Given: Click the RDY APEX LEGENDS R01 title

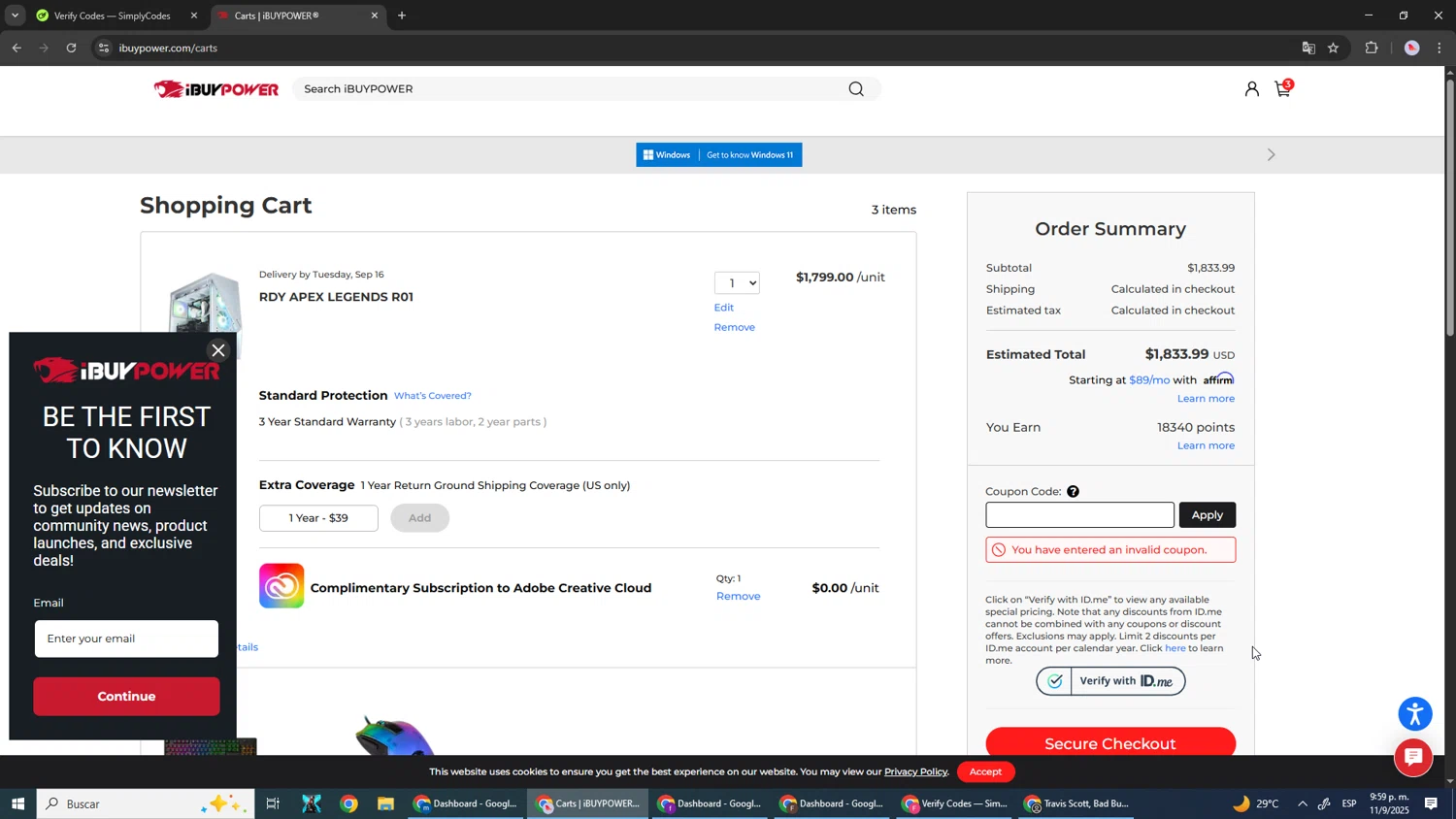Looking at the screenshot, I should 336,297.
